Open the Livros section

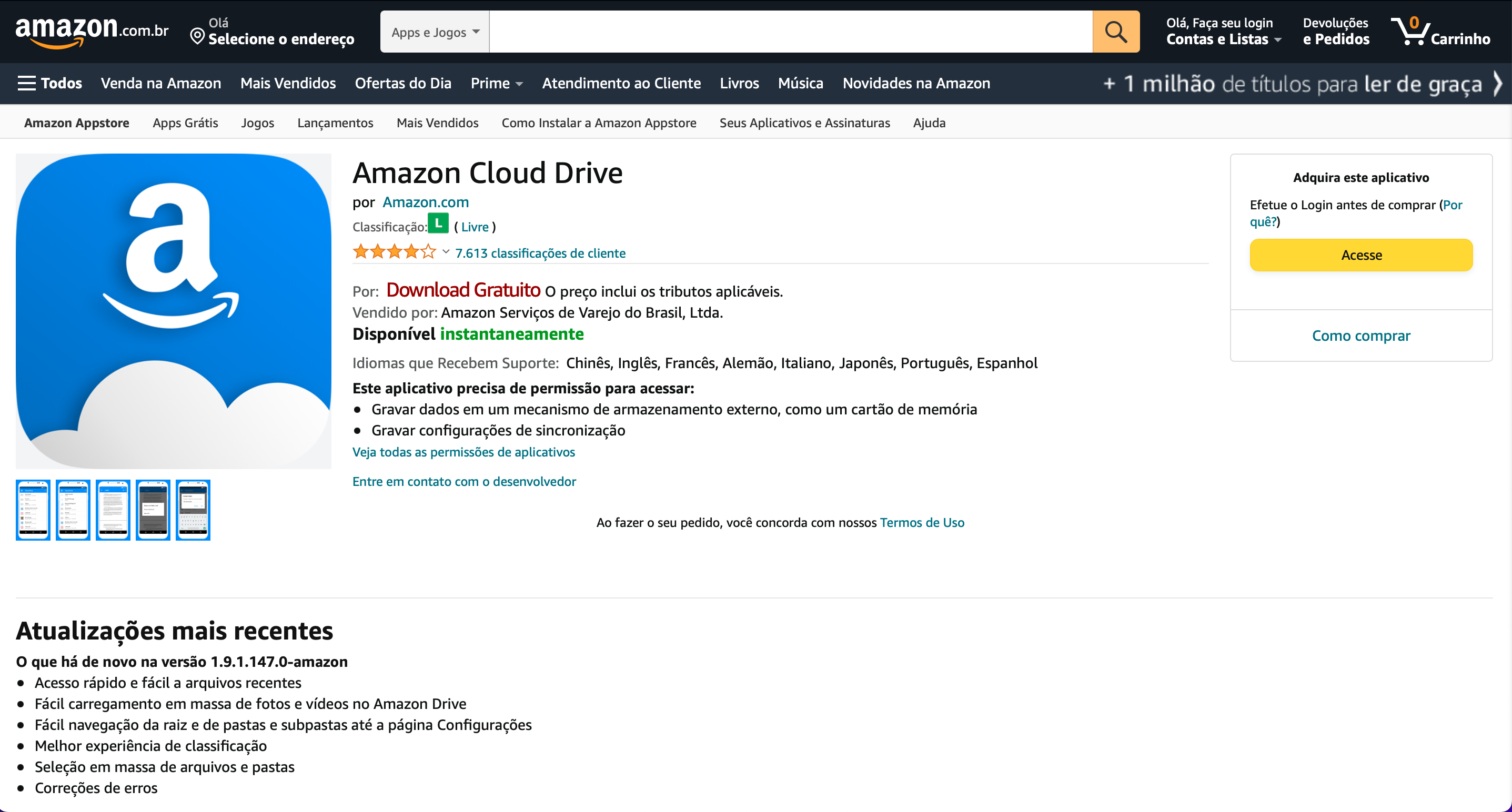[739, 83]
